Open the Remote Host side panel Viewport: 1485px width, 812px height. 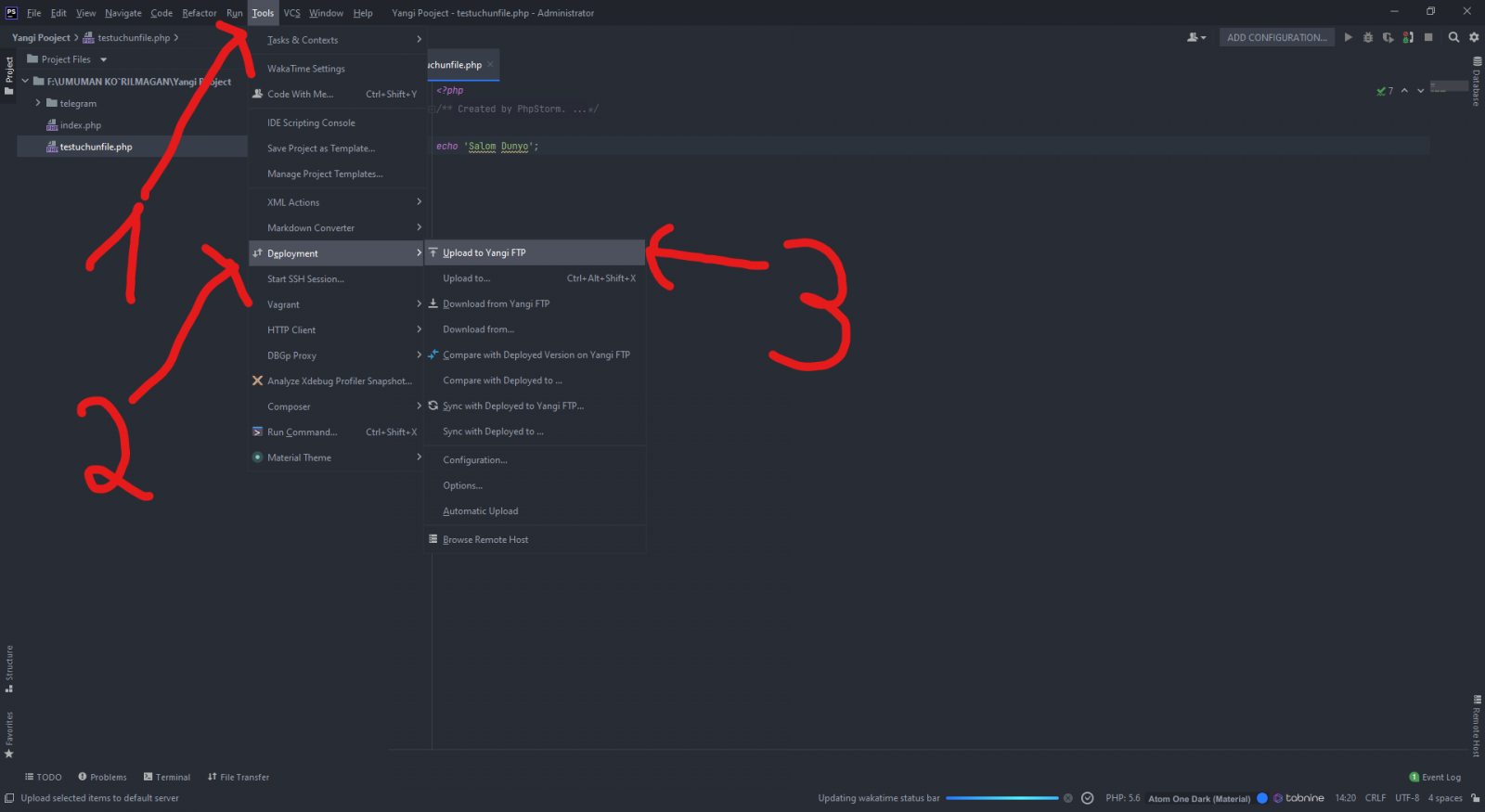click(1477, 726)
